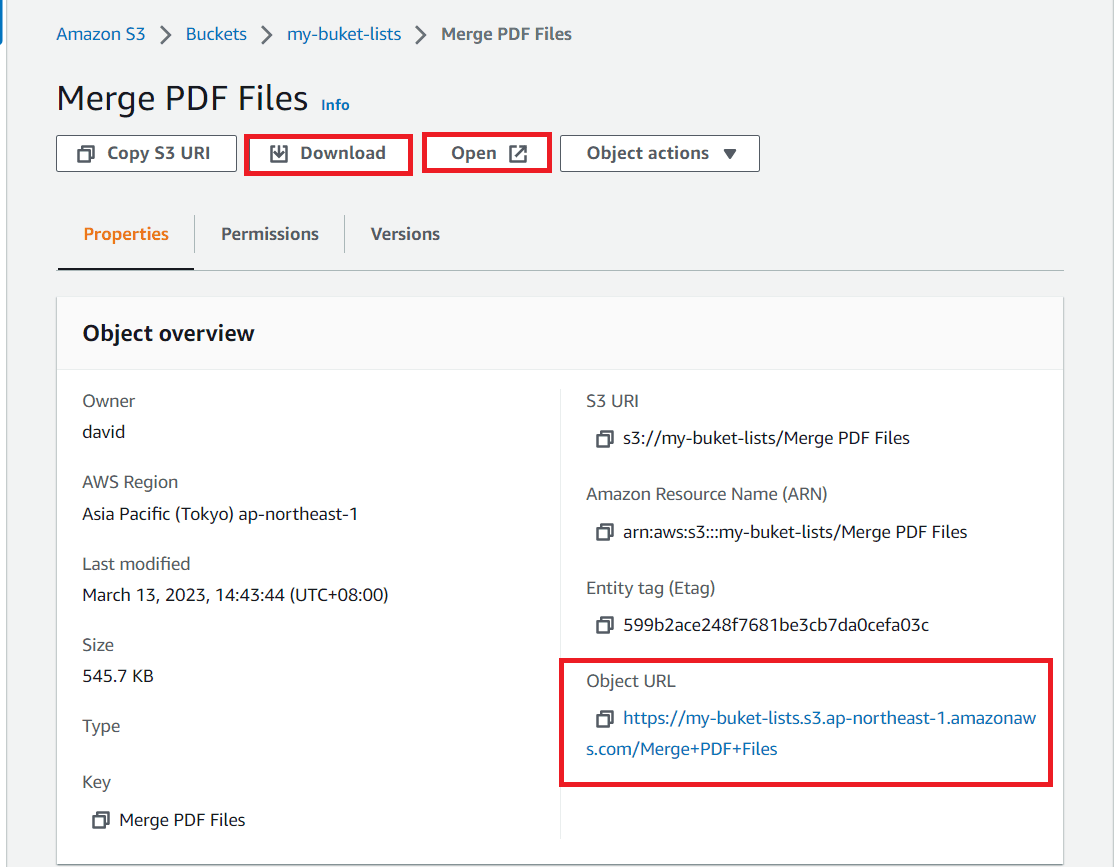
Task: Click the copy icon beside the S3 URI
Action: [x=604, y=438]
